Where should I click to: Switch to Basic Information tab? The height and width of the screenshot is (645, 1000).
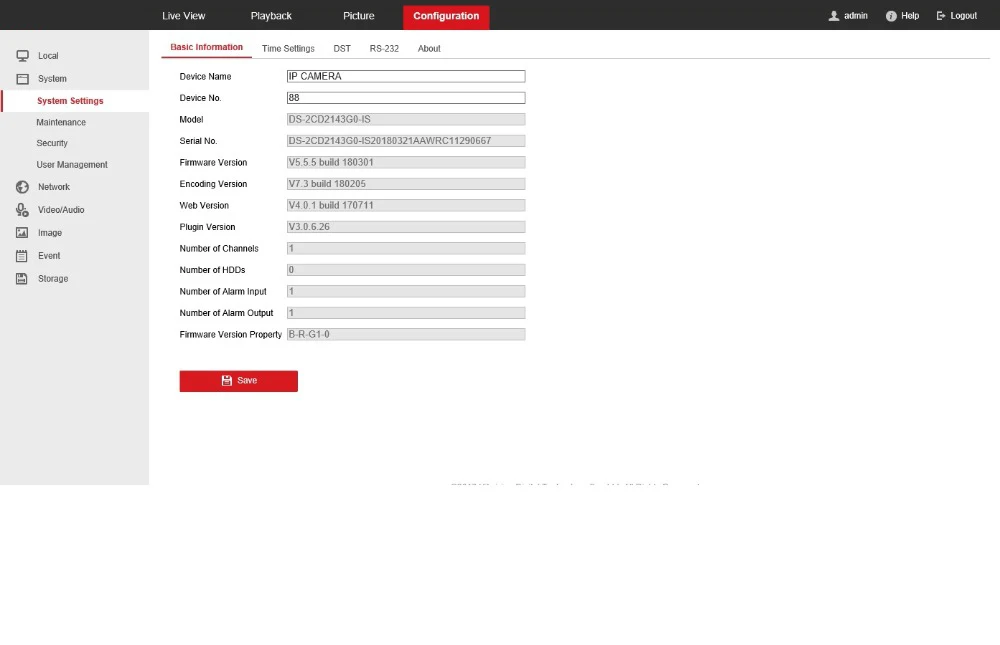tap(207, 47)
